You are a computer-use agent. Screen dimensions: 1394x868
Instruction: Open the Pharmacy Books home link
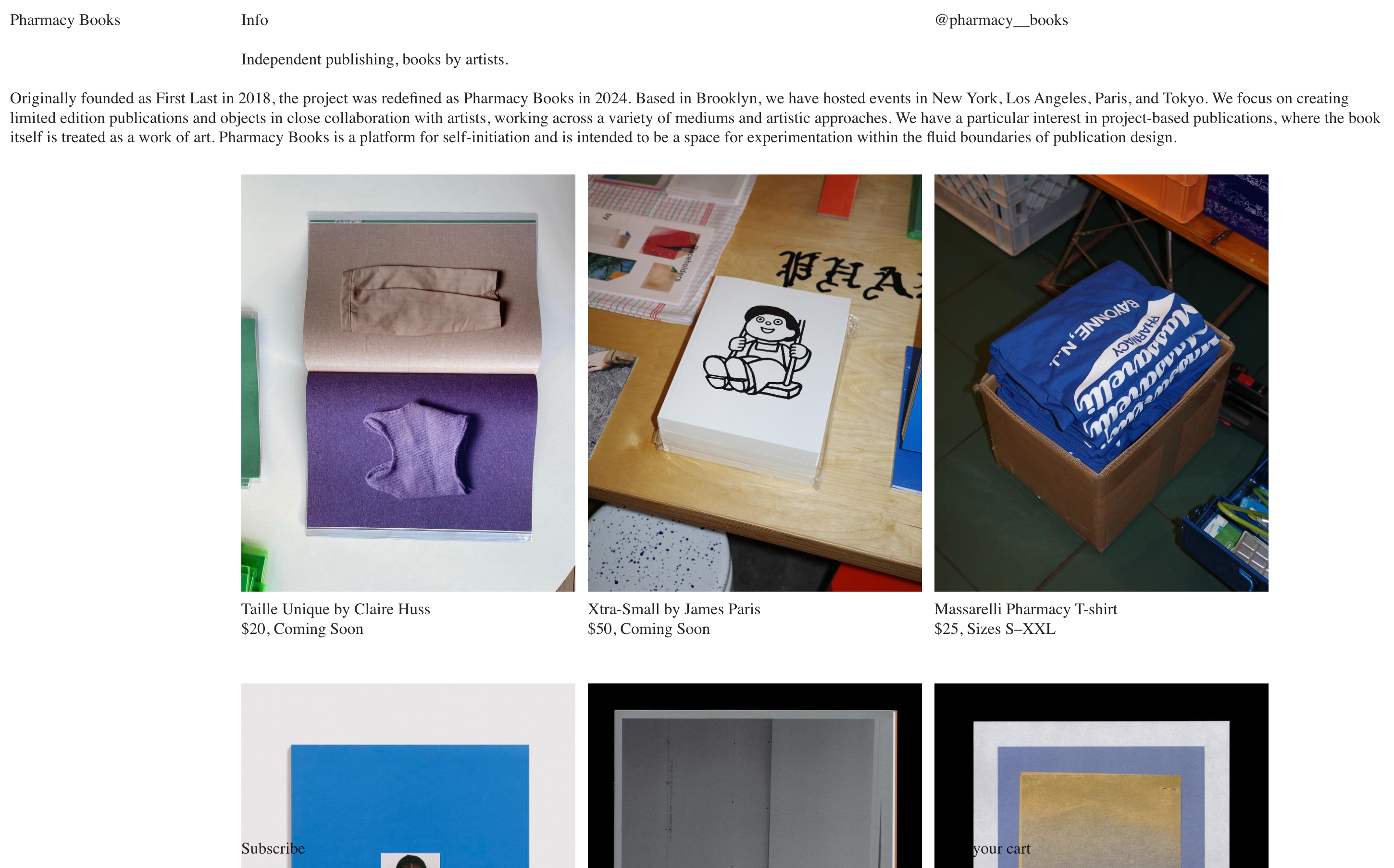pyautogui.click(x=65, y=20)
